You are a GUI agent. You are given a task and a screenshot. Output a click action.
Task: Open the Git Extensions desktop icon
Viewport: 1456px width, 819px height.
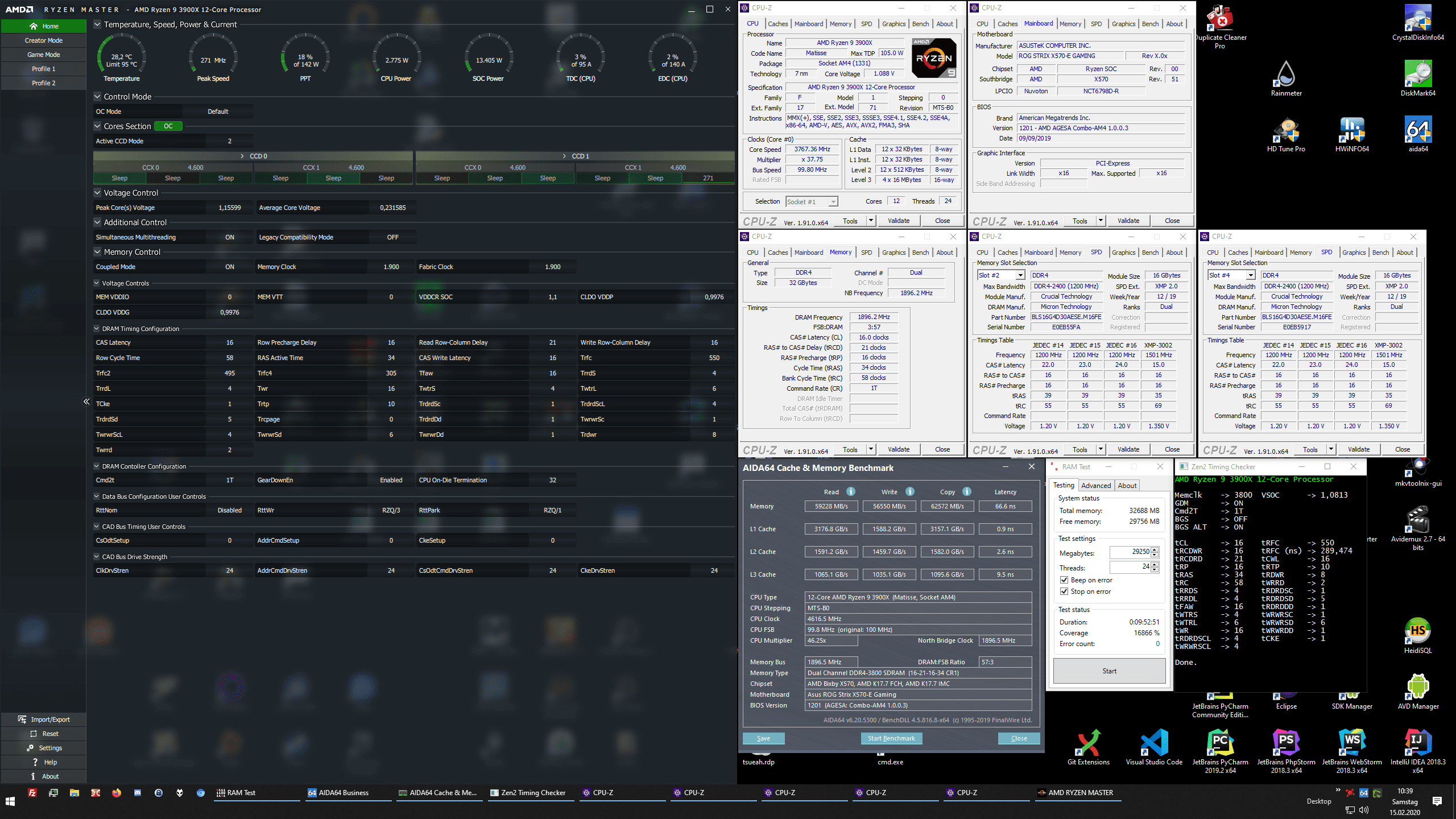pyautogui.click(x=1088, y=747)
